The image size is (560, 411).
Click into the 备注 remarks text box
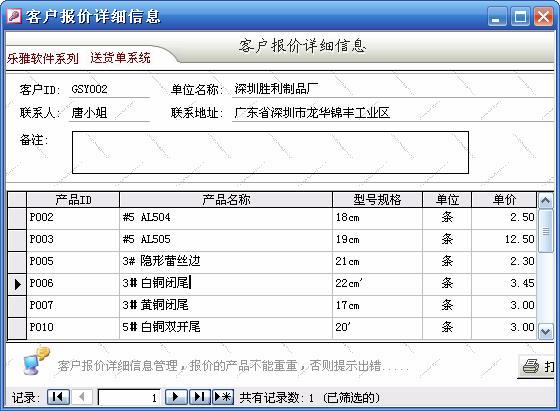point(270,152)
